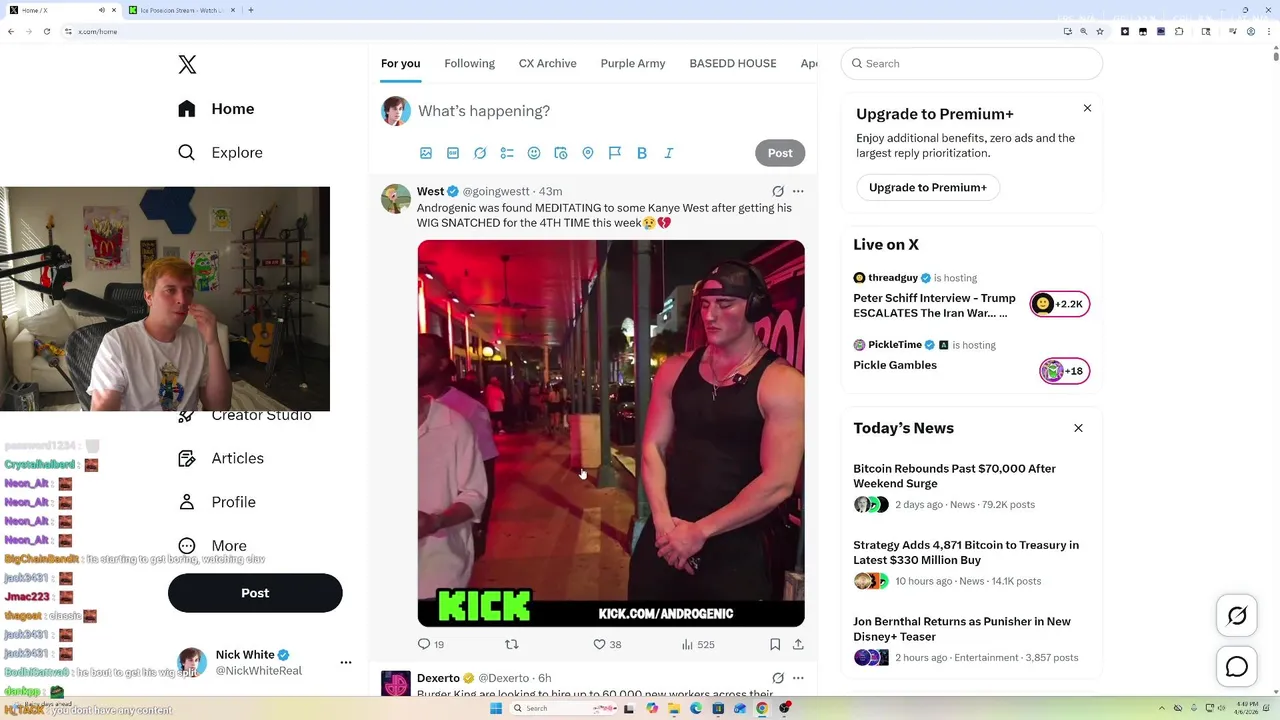Open account options next to Nick White
This screenshot has width=1280, height=720.
tap(346, 662)
